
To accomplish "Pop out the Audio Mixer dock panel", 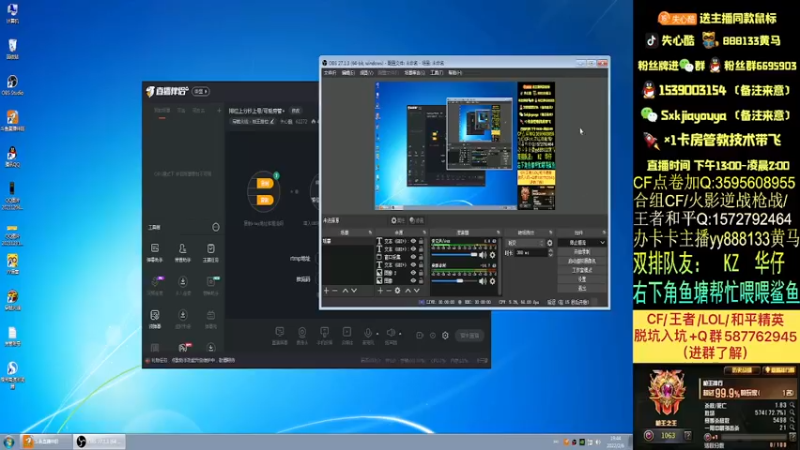I will pos(498,233).
